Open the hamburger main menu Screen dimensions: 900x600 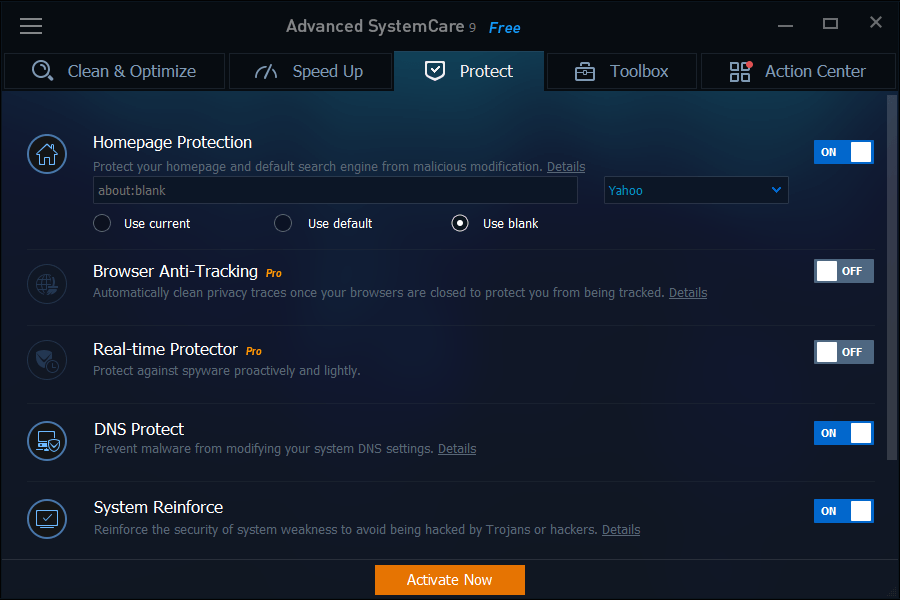tap(31, 26)
